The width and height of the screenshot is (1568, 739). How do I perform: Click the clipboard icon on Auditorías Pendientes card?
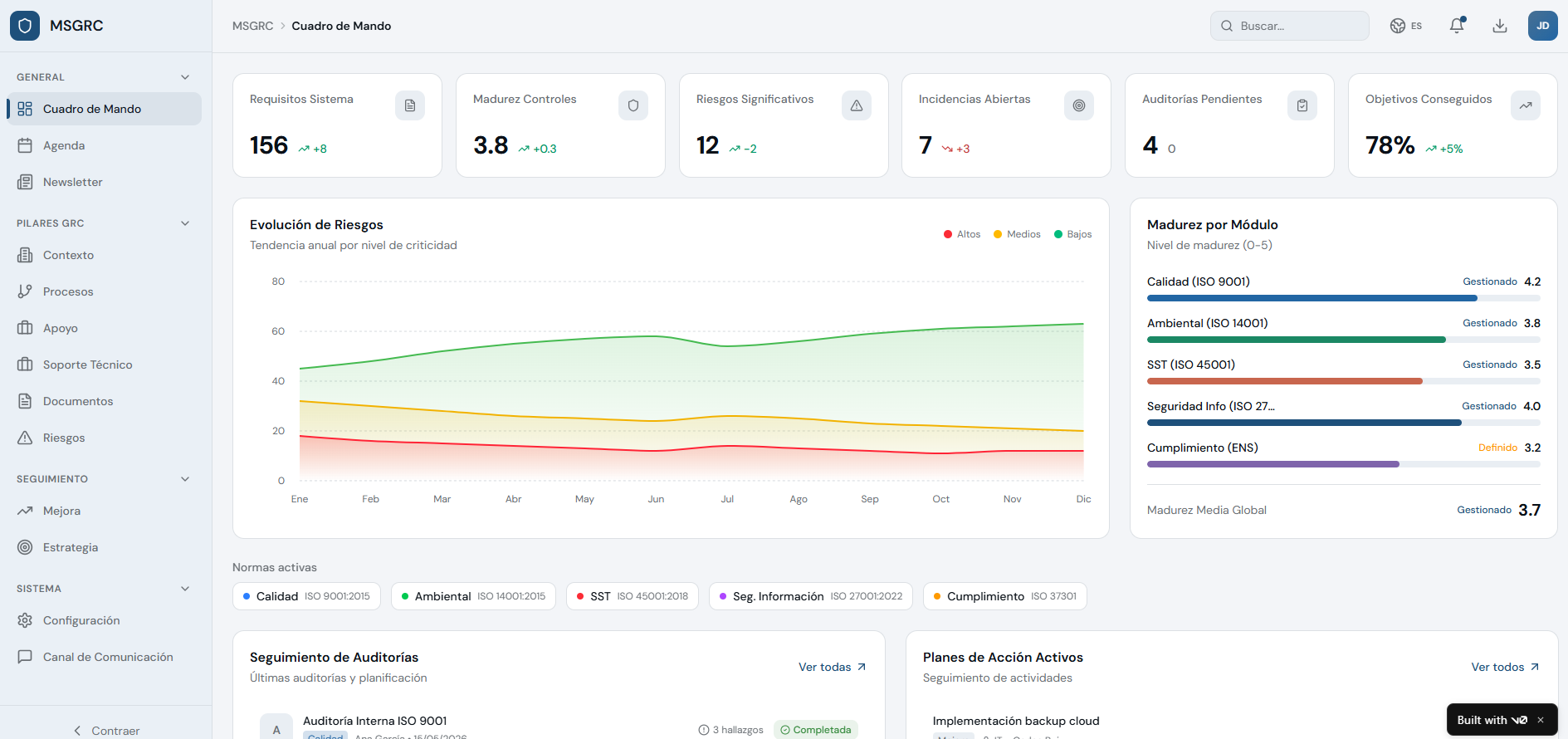pos(1302,105)
